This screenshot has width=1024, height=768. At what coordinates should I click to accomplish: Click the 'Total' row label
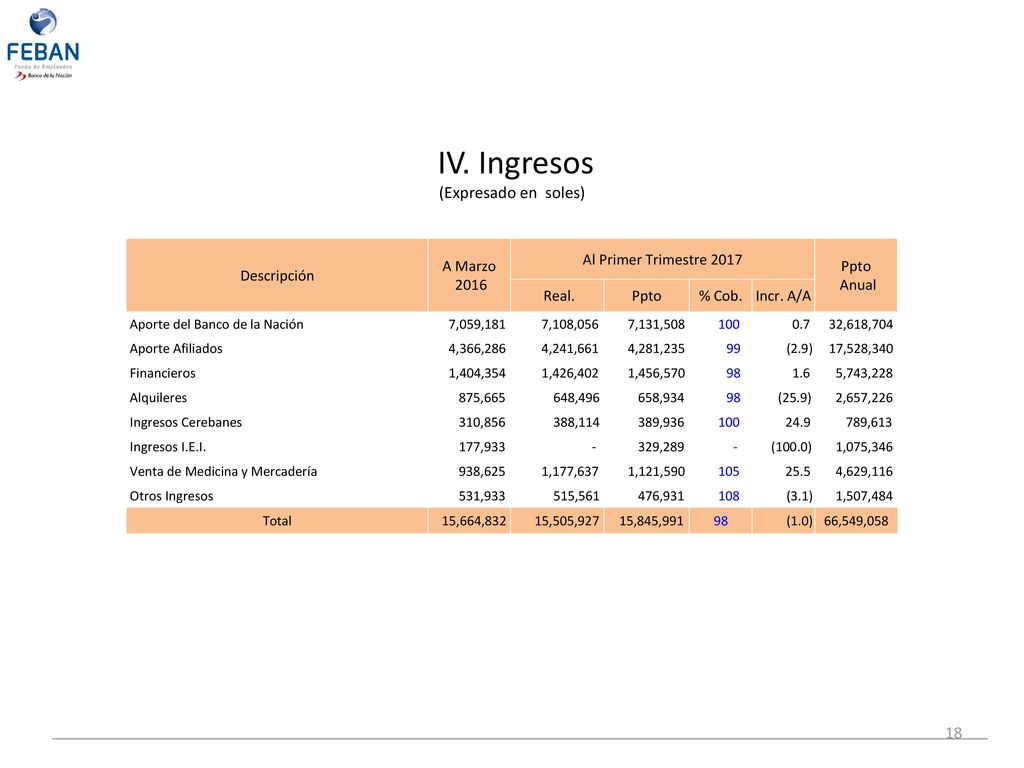[x=277, y=521]
